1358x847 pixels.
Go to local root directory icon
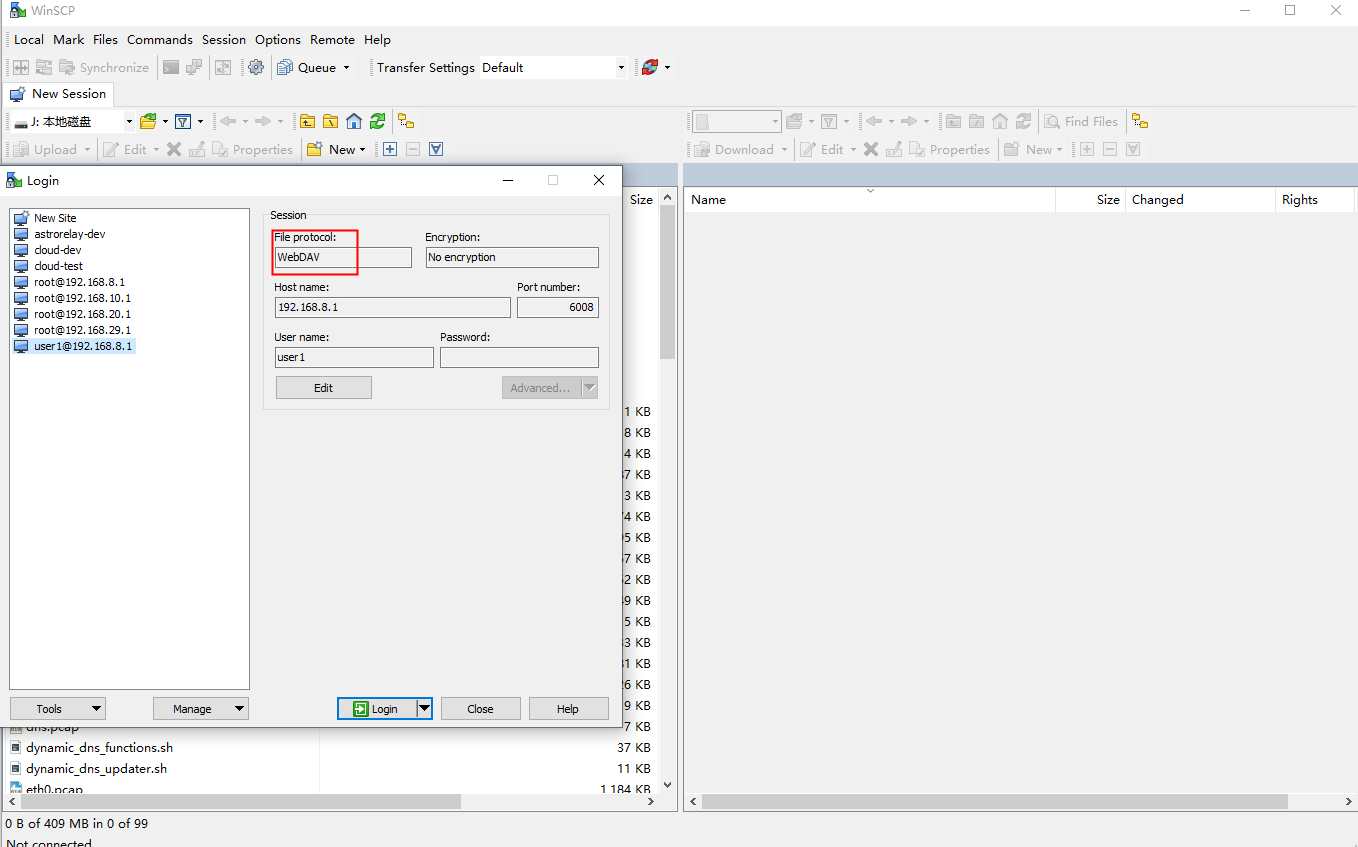click(x=330, y=121)
